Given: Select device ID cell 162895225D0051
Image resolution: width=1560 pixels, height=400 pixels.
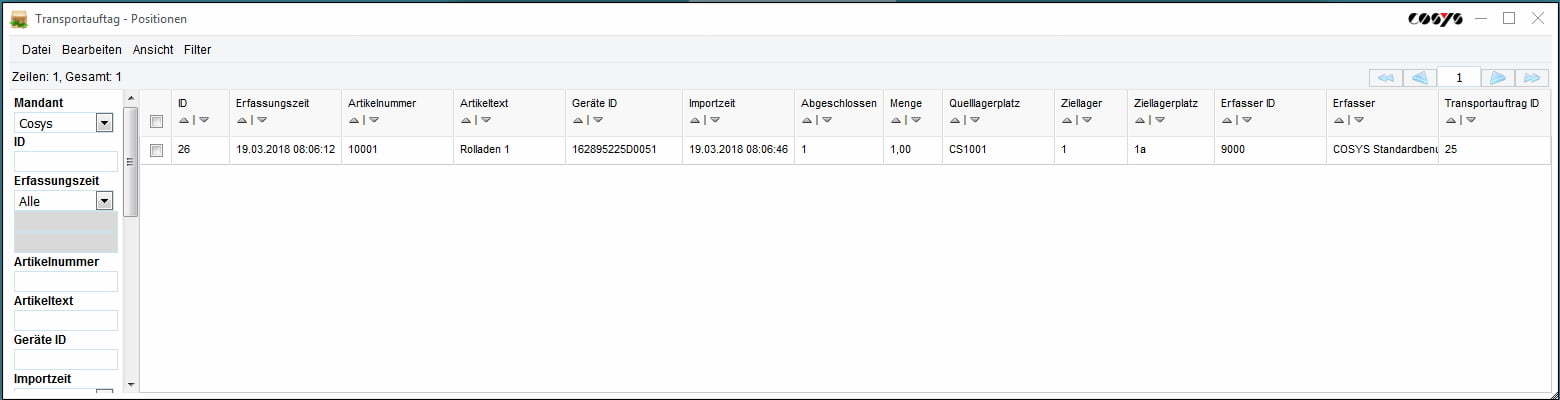Looking at the screenshot, I should 624,150.
